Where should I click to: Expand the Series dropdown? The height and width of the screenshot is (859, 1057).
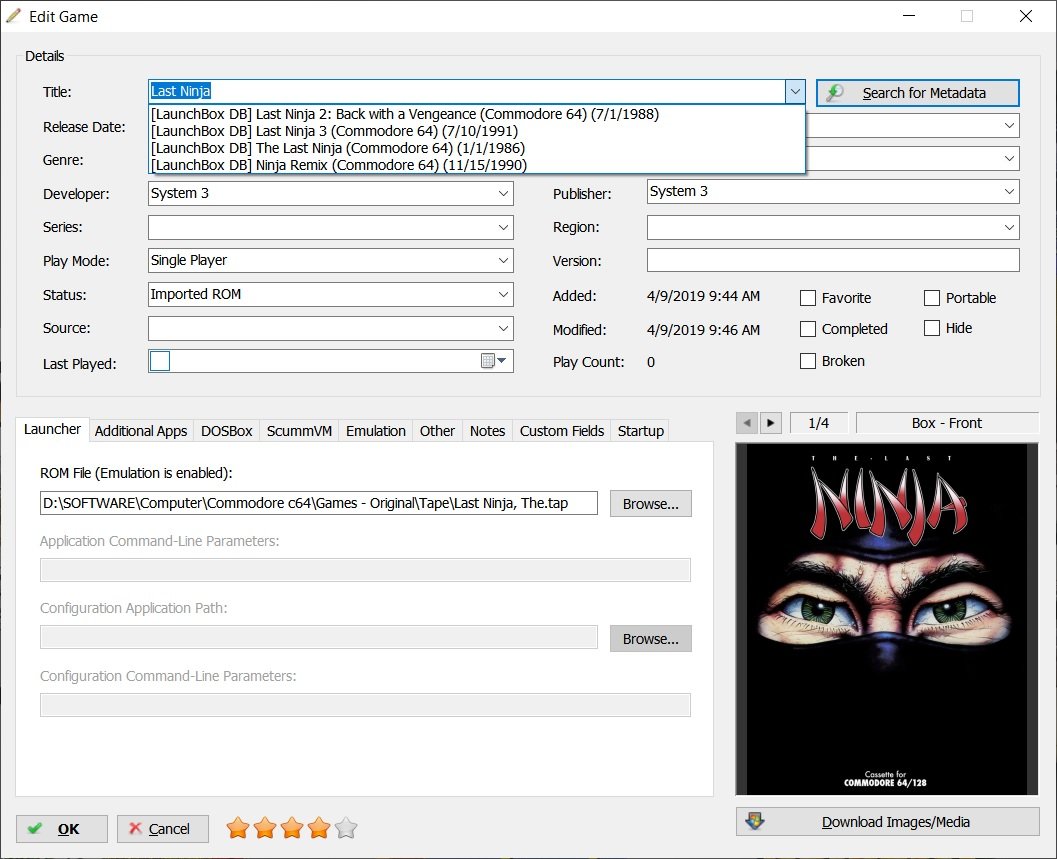[x=503, y=227]
